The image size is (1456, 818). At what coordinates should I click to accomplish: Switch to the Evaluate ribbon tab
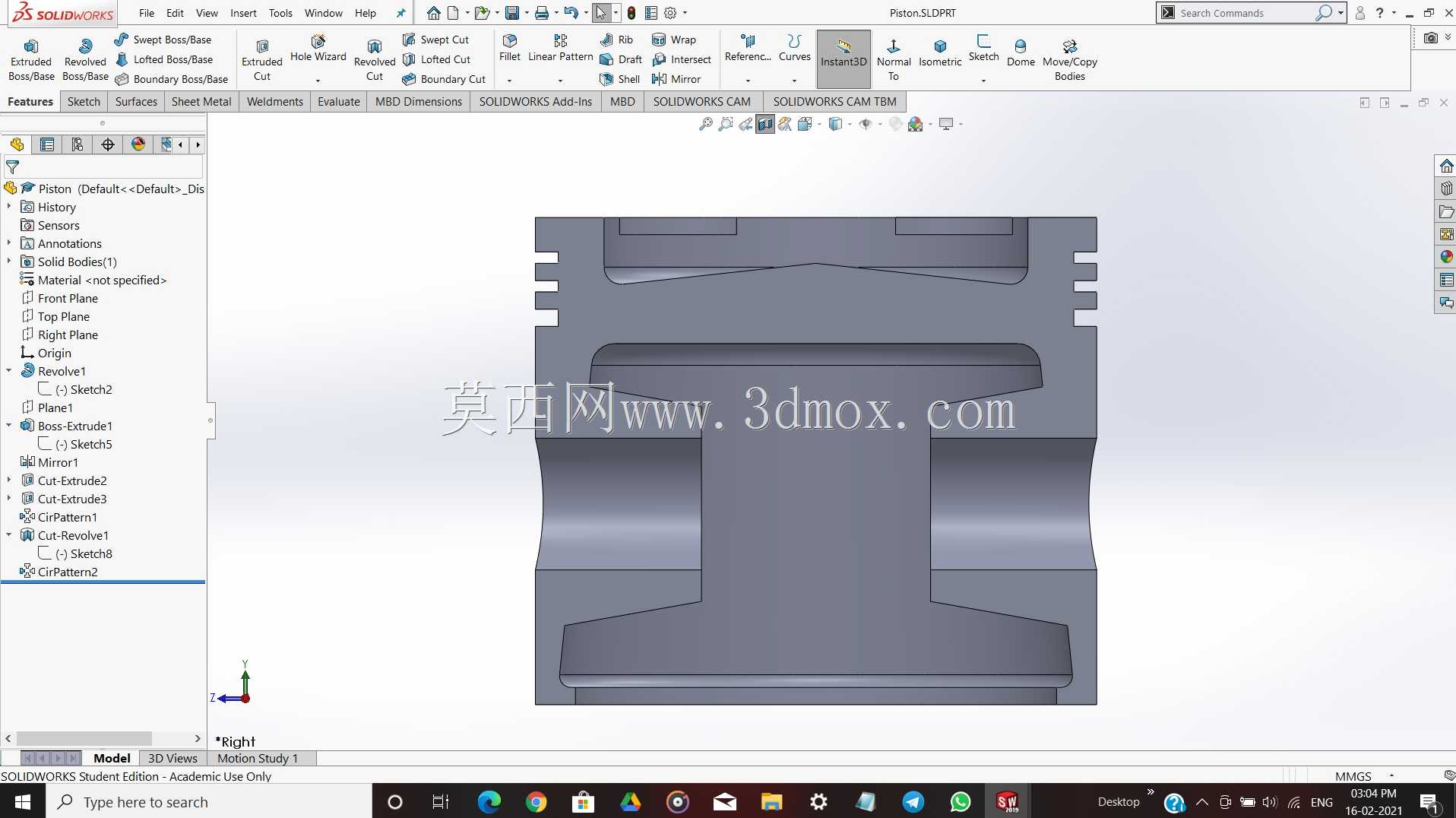click(x=339, y=102)
